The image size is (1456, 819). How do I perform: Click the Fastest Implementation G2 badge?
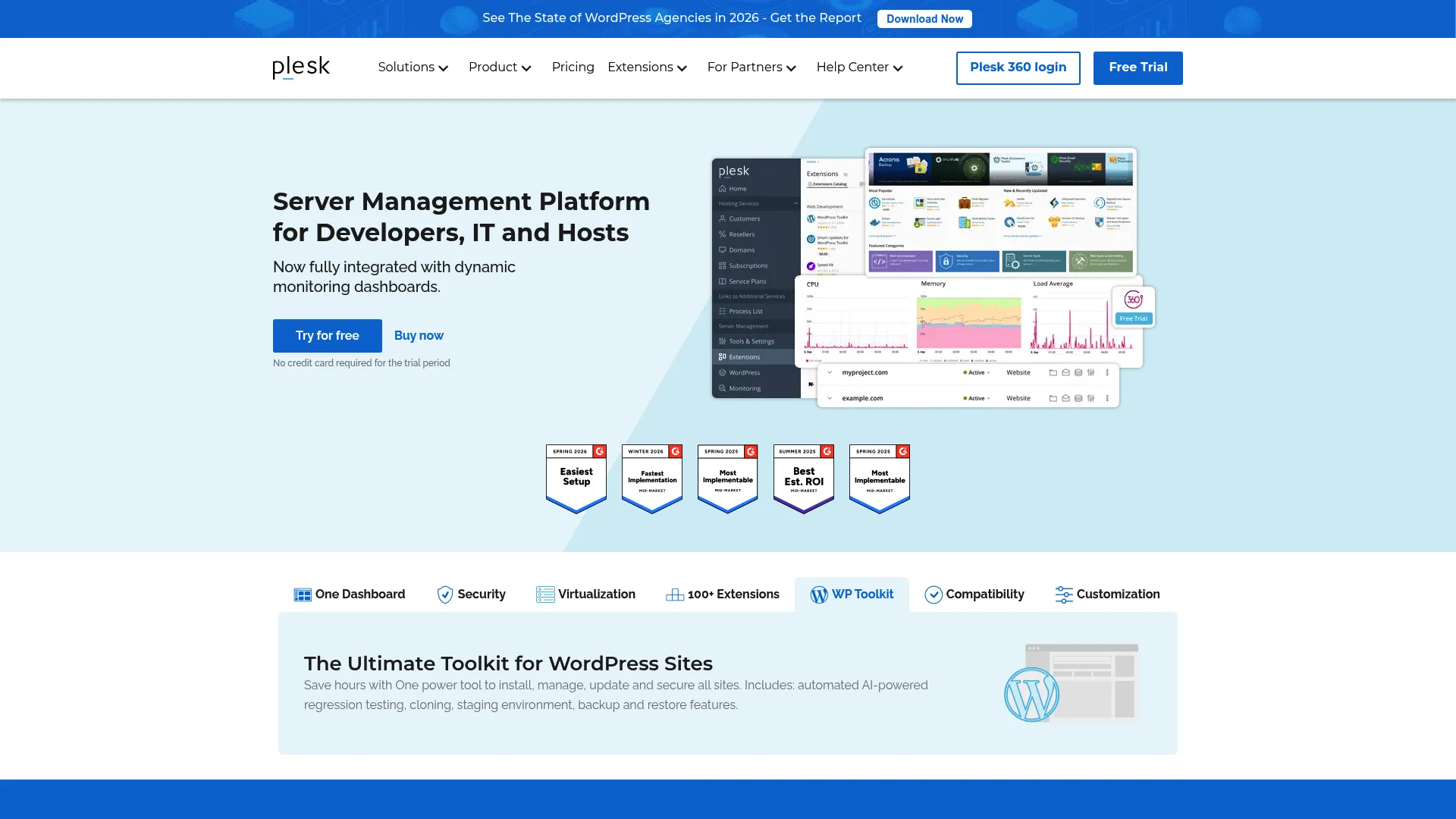coord(652,479)
